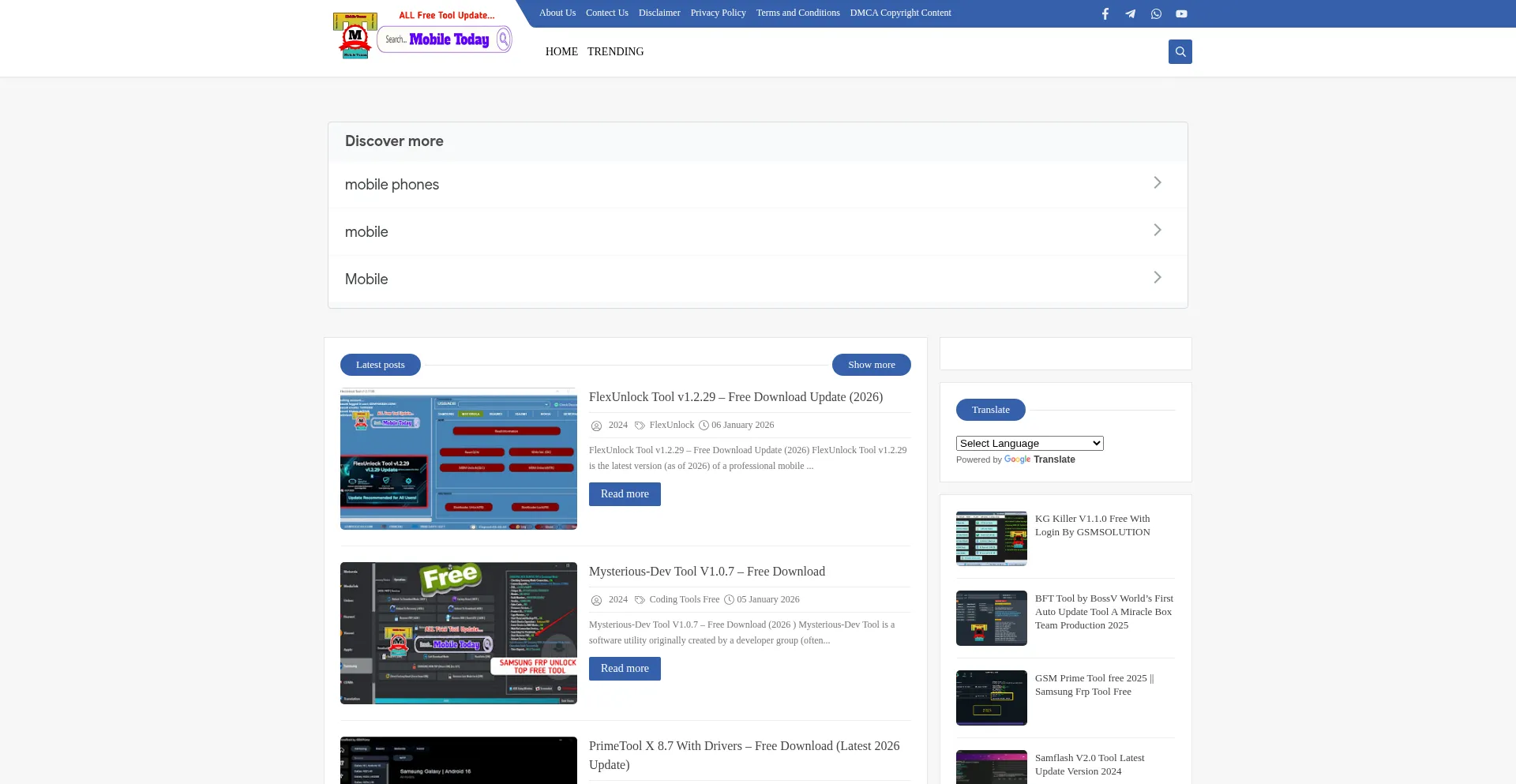Open the YouTube icon in header
Viewport: 1516px width, 784px height.
click(x=1181, y=13)
